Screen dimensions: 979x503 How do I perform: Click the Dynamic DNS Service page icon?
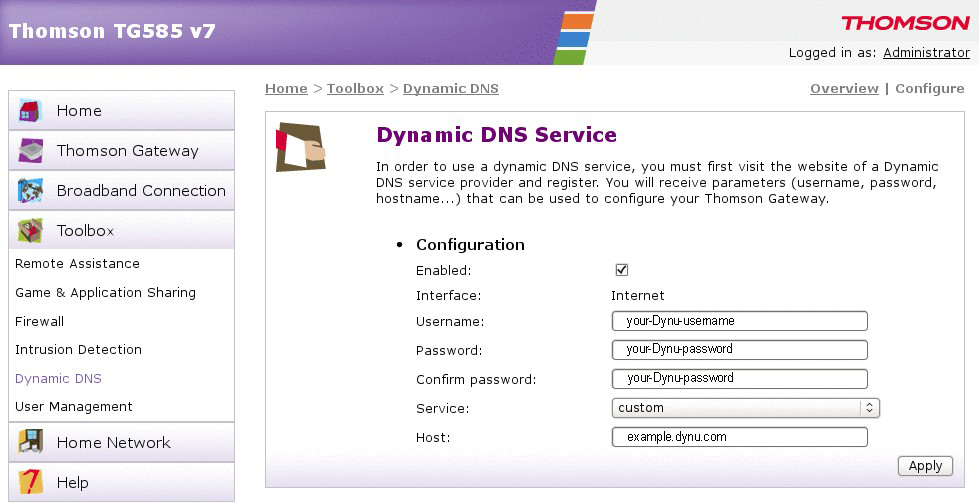[x=301, y=147]
